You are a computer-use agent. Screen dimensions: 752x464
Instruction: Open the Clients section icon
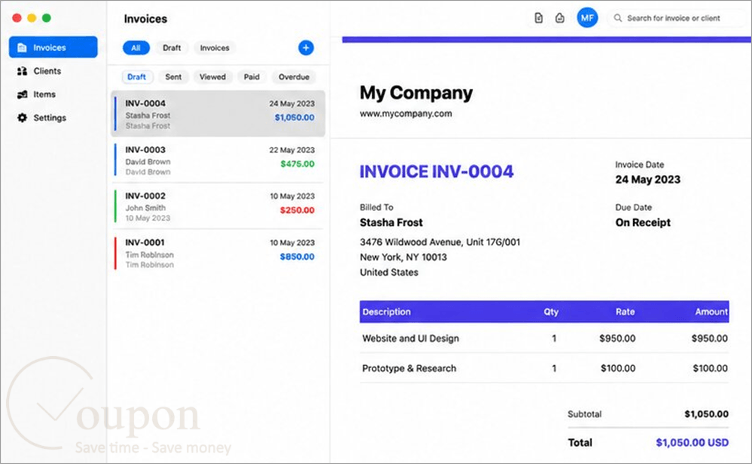tap(22, 71)
